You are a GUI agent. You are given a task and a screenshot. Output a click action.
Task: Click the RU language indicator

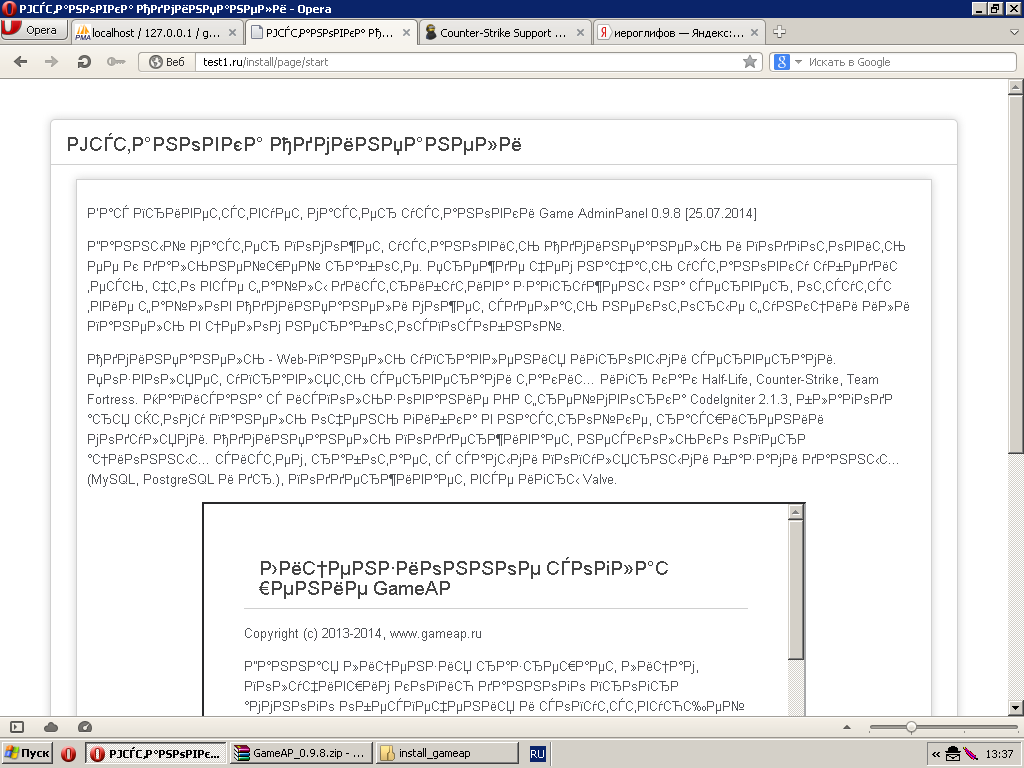[x=537, y=754]
